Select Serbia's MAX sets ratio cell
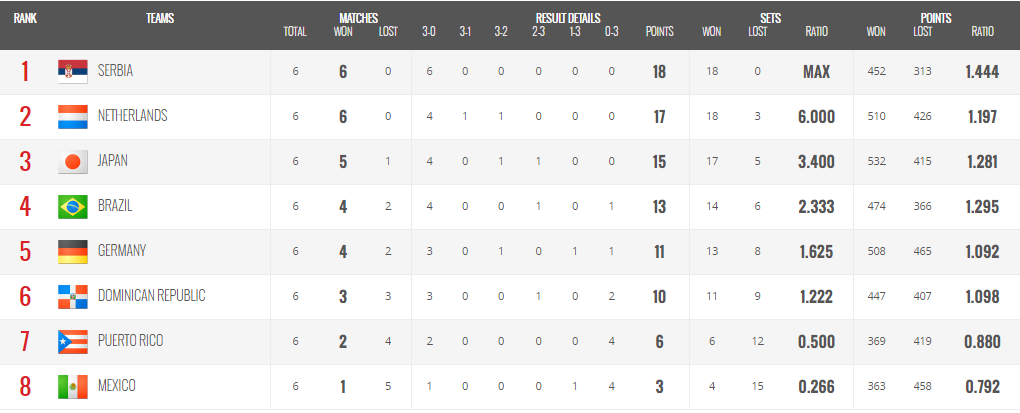 point(816,72)
